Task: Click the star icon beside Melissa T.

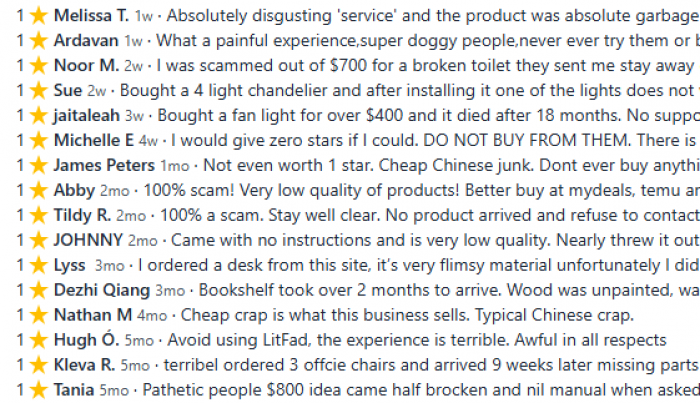Action: pos(39,16)
